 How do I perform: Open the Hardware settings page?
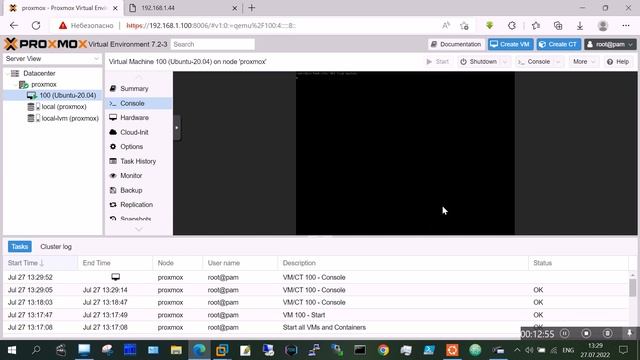click(134, 118)
